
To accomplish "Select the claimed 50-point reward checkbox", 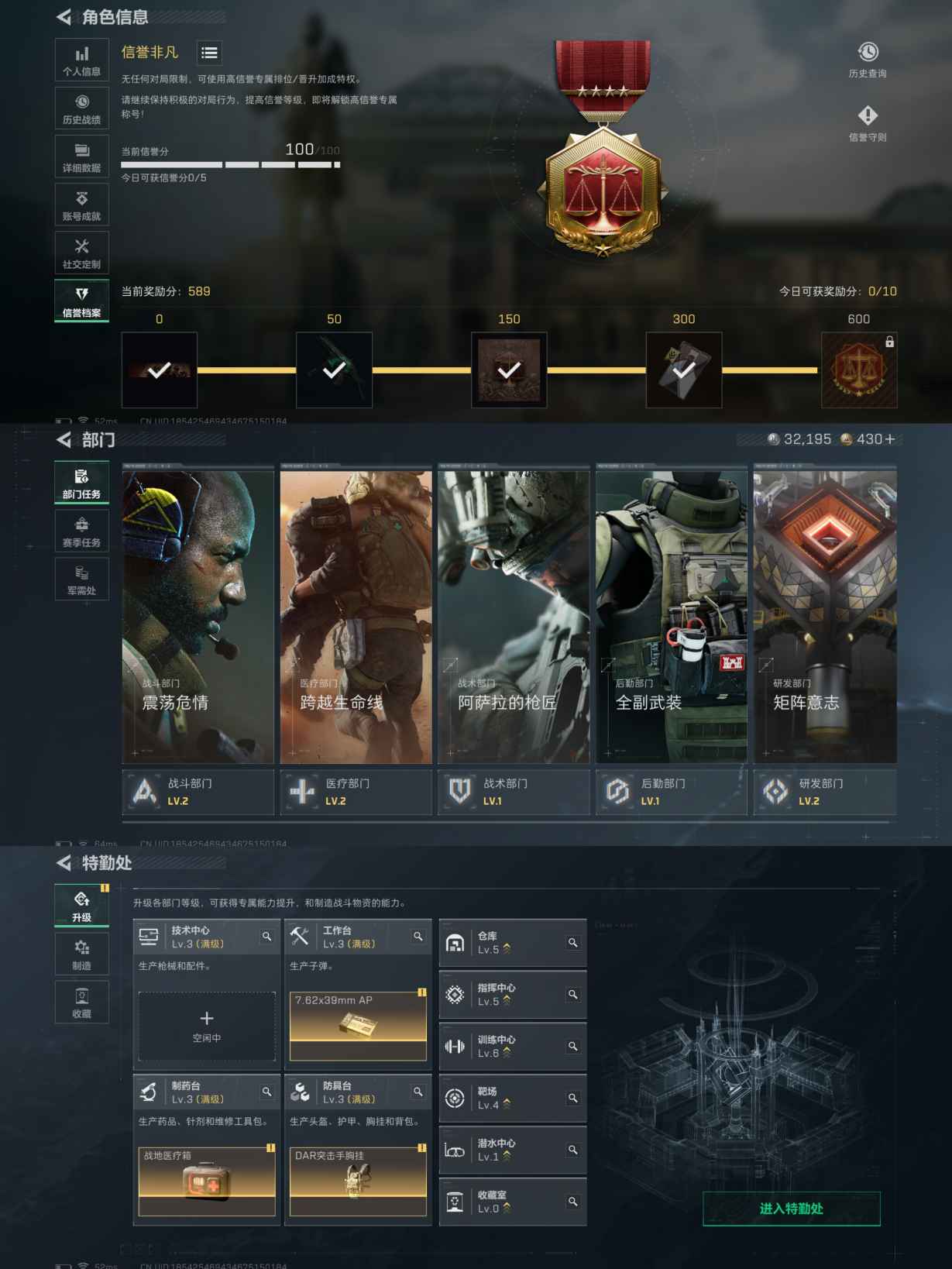I will point(334,370).
